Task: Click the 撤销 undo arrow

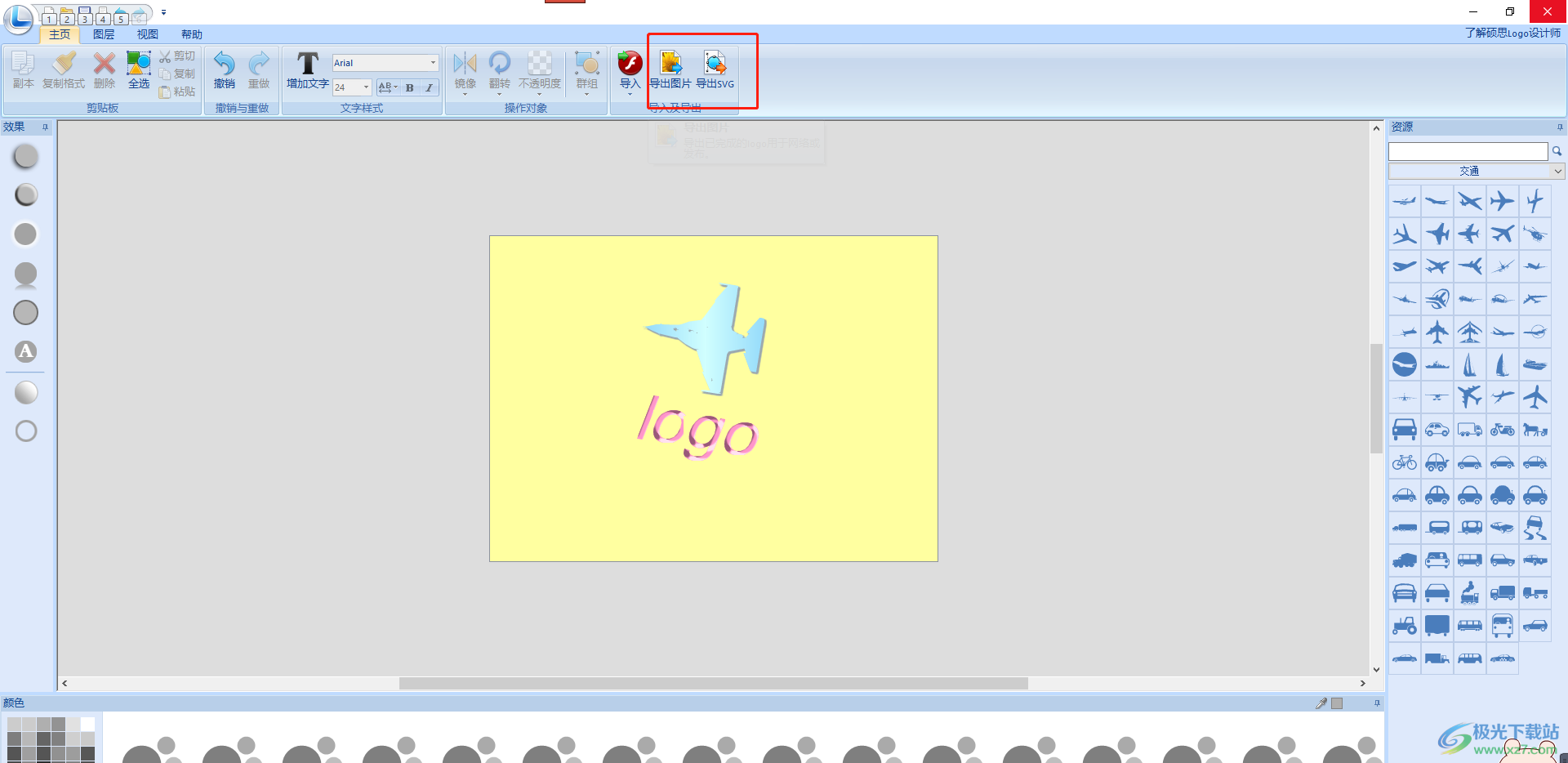Action: point(225,64)
